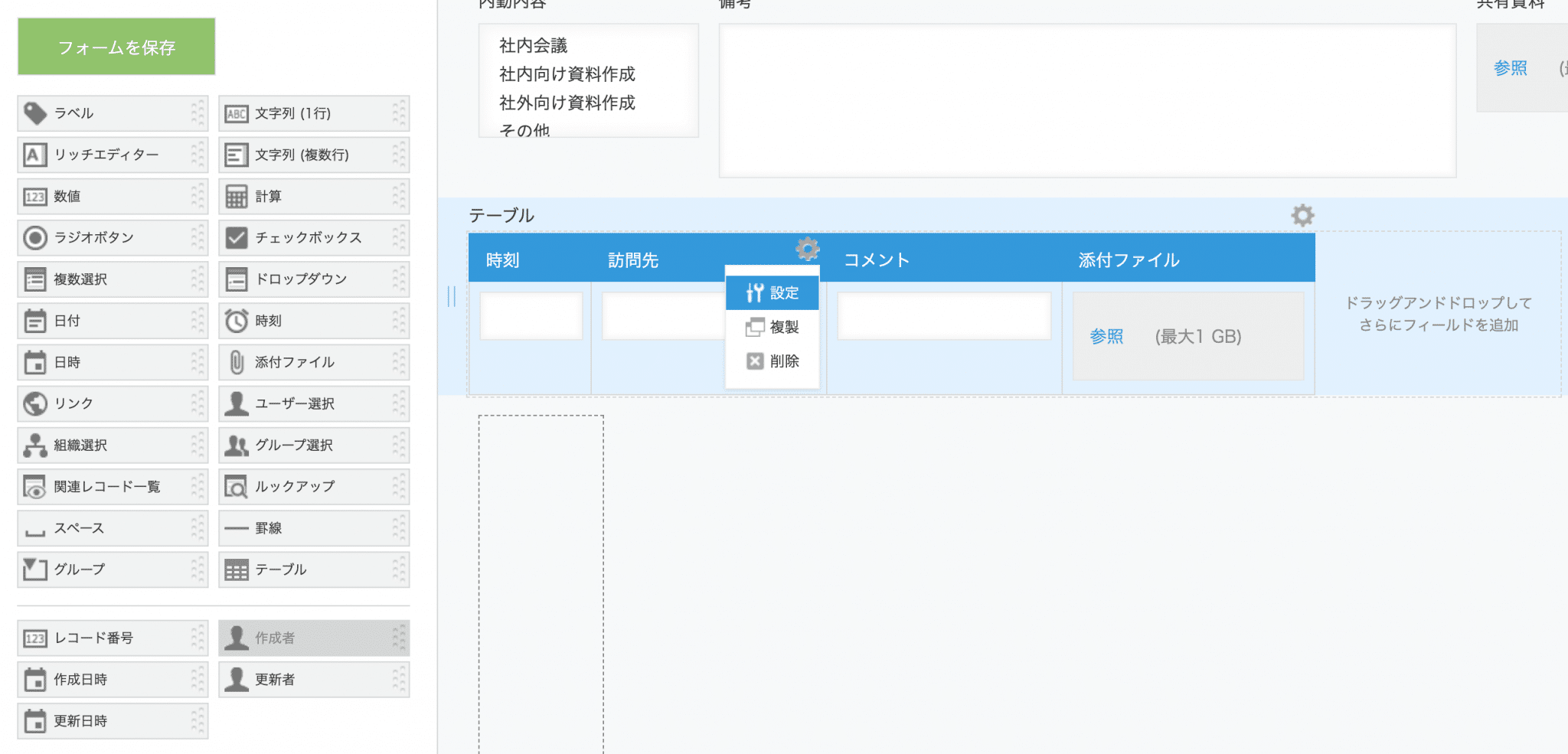1568x754 pixels.
Task: Select the チェックボックス field icon
Action: [x=237, y=238]
